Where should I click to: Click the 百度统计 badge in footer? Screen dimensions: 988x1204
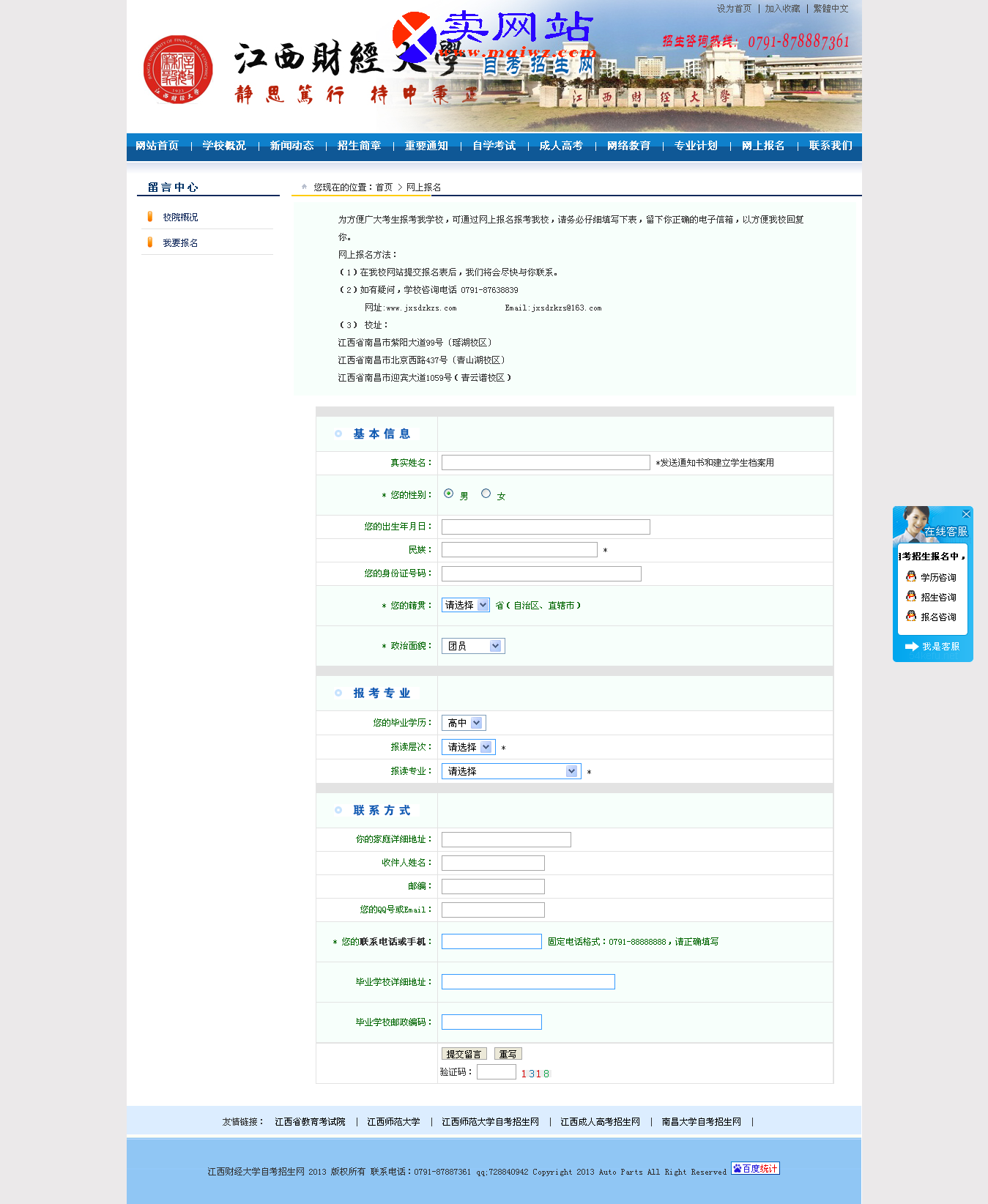(755, 1169)
